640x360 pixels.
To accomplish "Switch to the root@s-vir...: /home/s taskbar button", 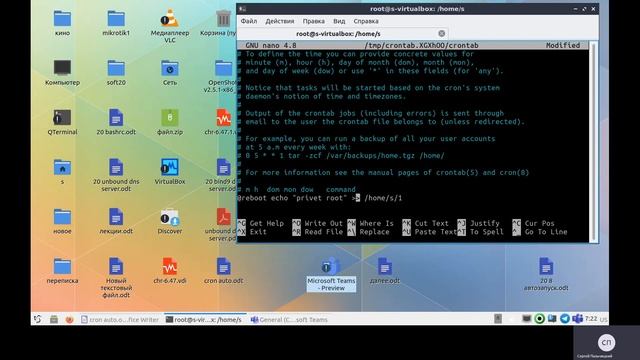I will click(204, 320).
